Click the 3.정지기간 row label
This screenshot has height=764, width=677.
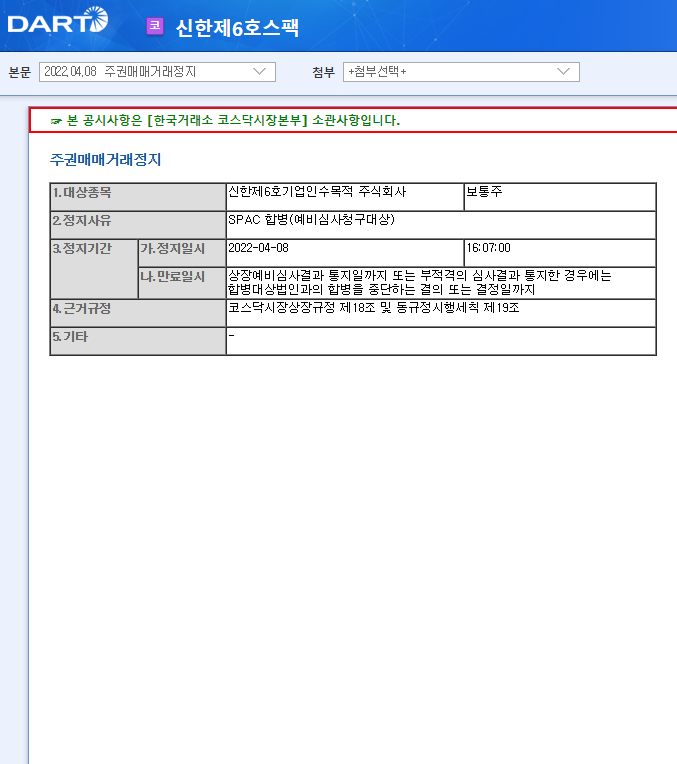click(x=94, y=269)
